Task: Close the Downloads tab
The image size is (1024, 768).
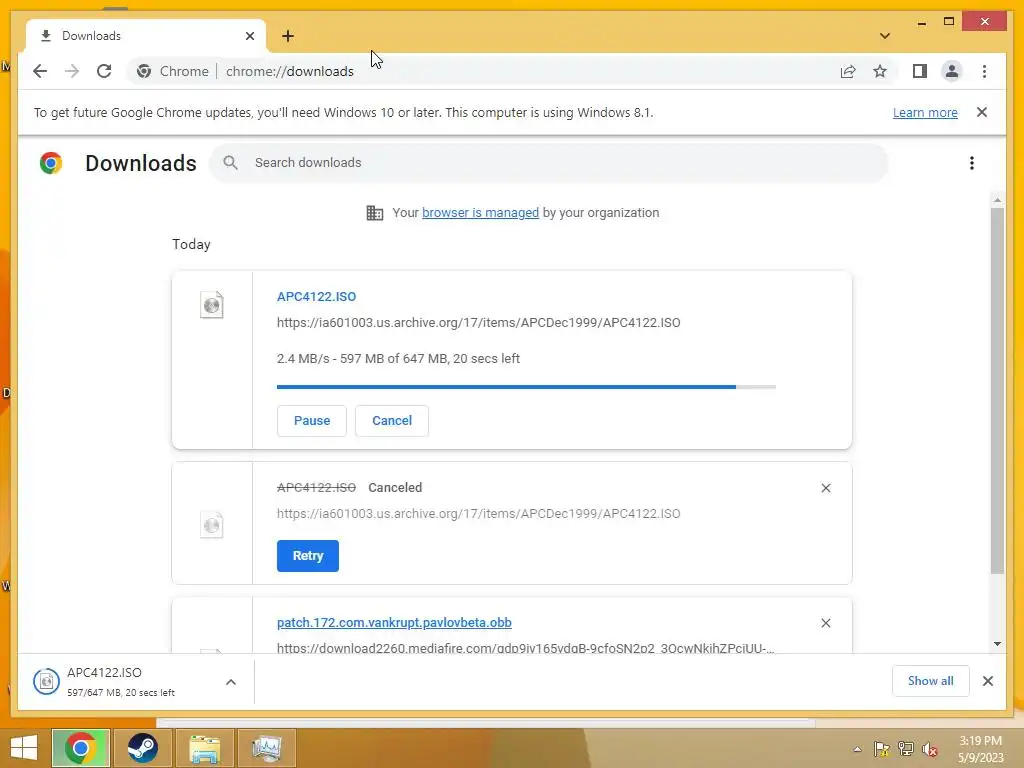Action: tap(249, 36)
